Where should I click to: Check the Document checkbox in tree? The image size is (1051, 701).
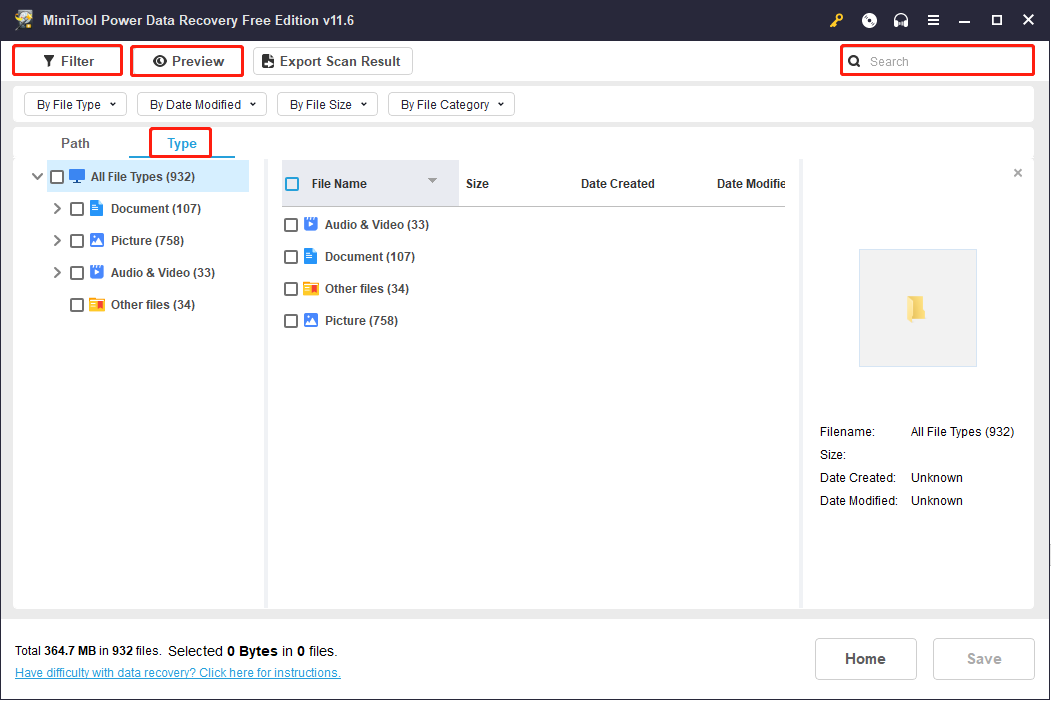tap(77, 209)
